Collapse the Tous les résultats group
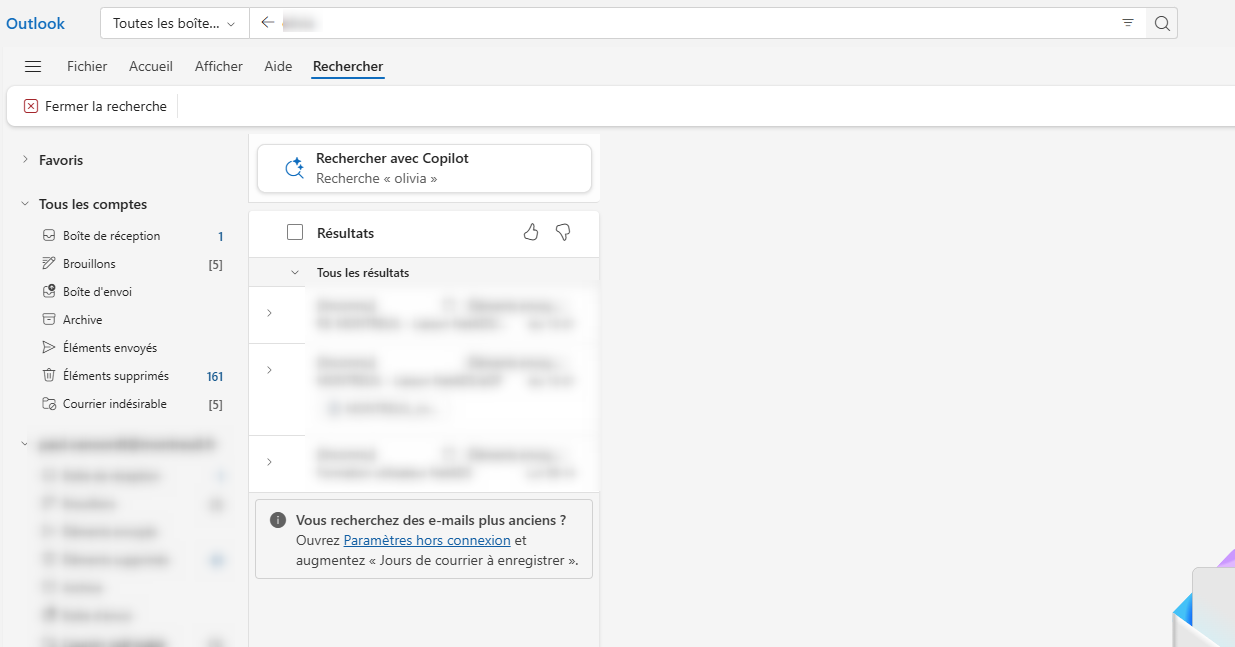1235x647 pixels. 295,272
